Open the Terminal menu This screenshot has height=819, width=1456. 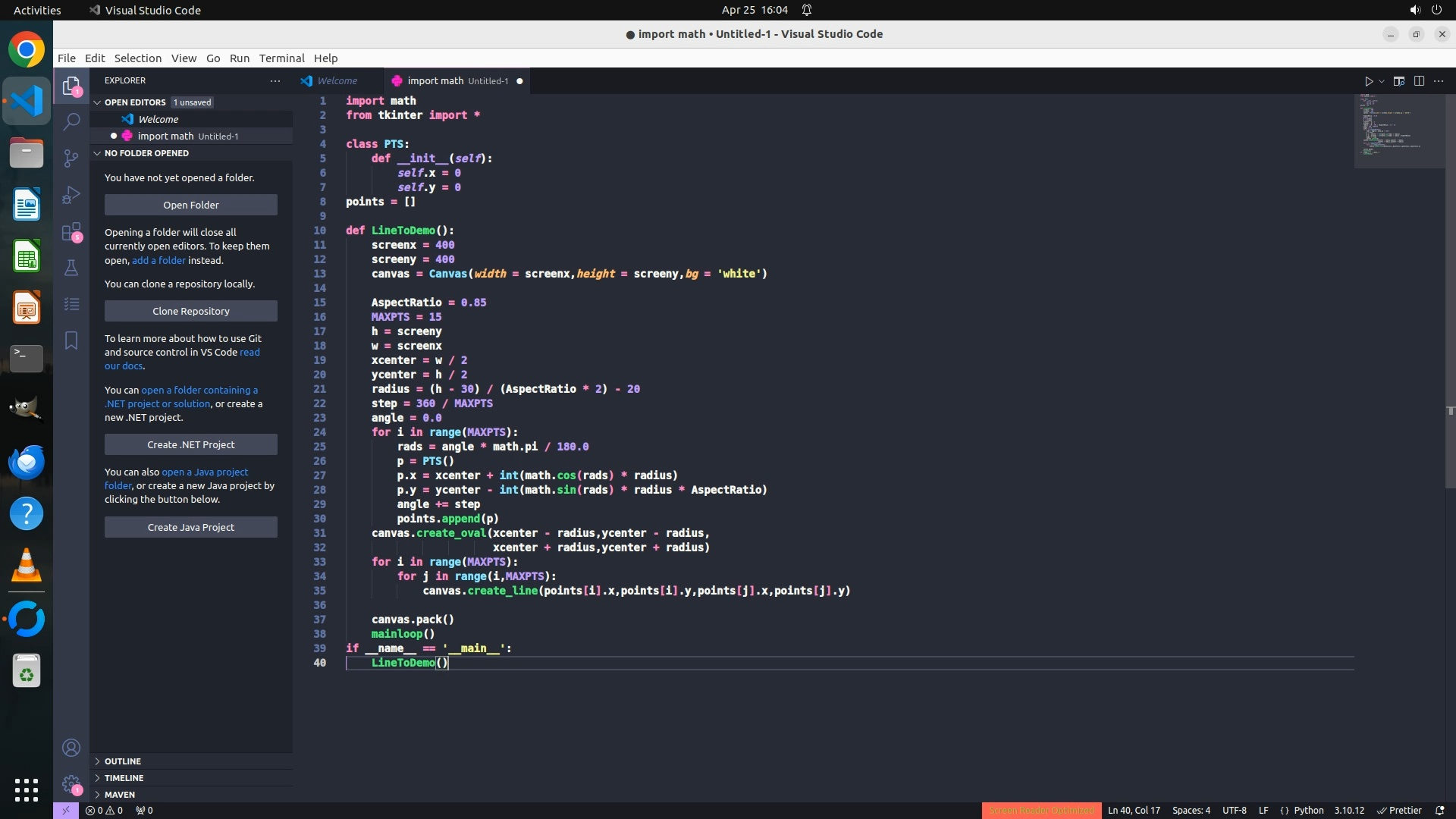281,58
